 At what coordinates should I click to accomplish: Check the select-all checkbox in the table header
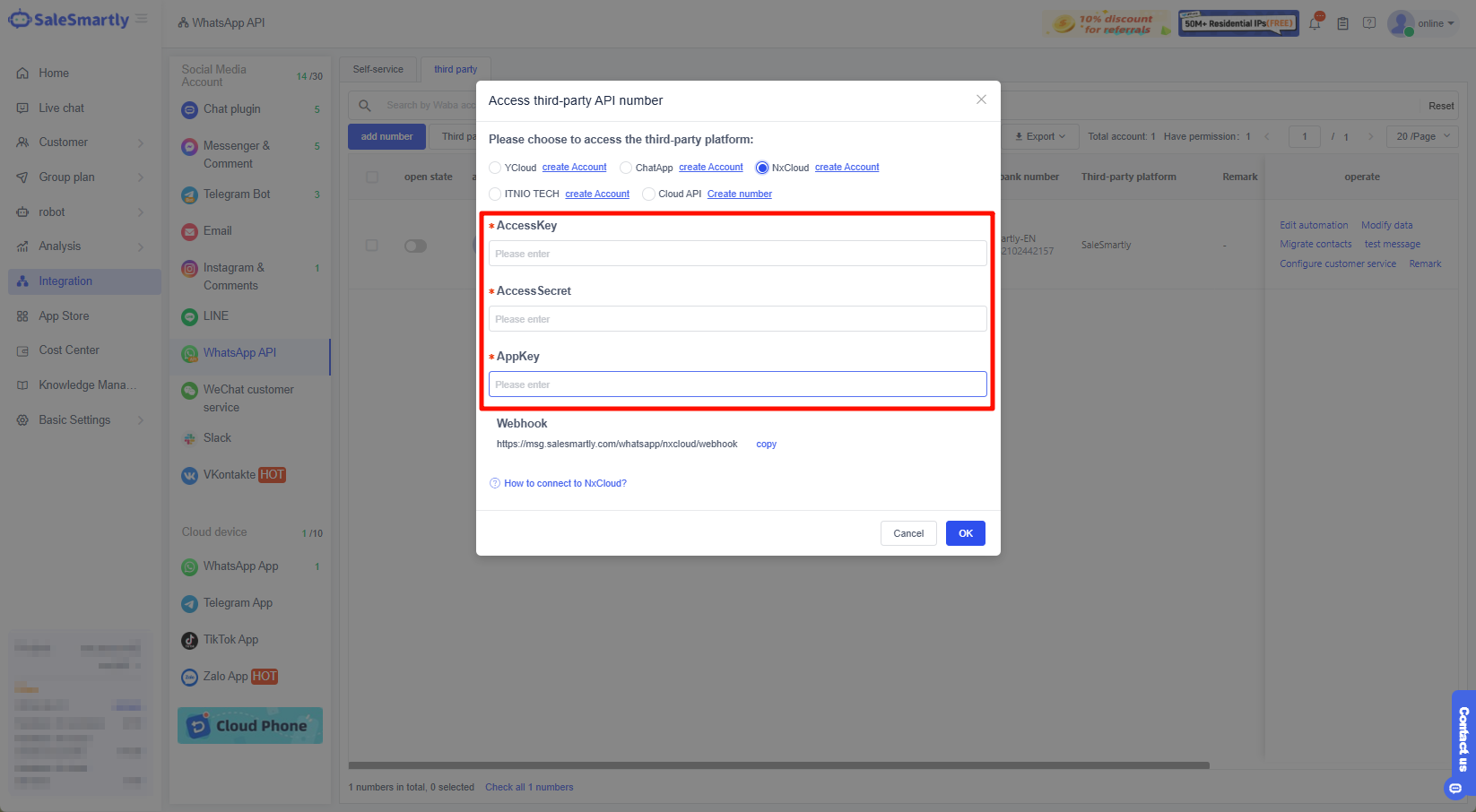click(372, 177)
